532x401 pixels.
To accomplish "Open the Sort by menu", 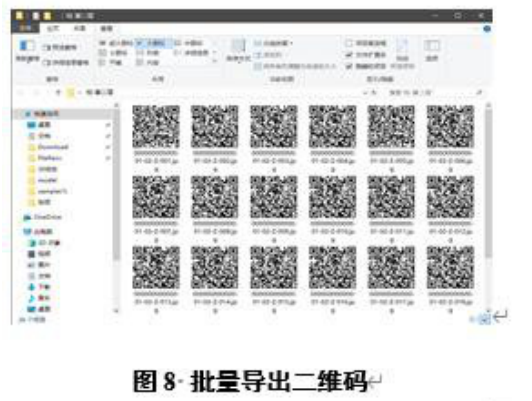I will click(239, 50).
